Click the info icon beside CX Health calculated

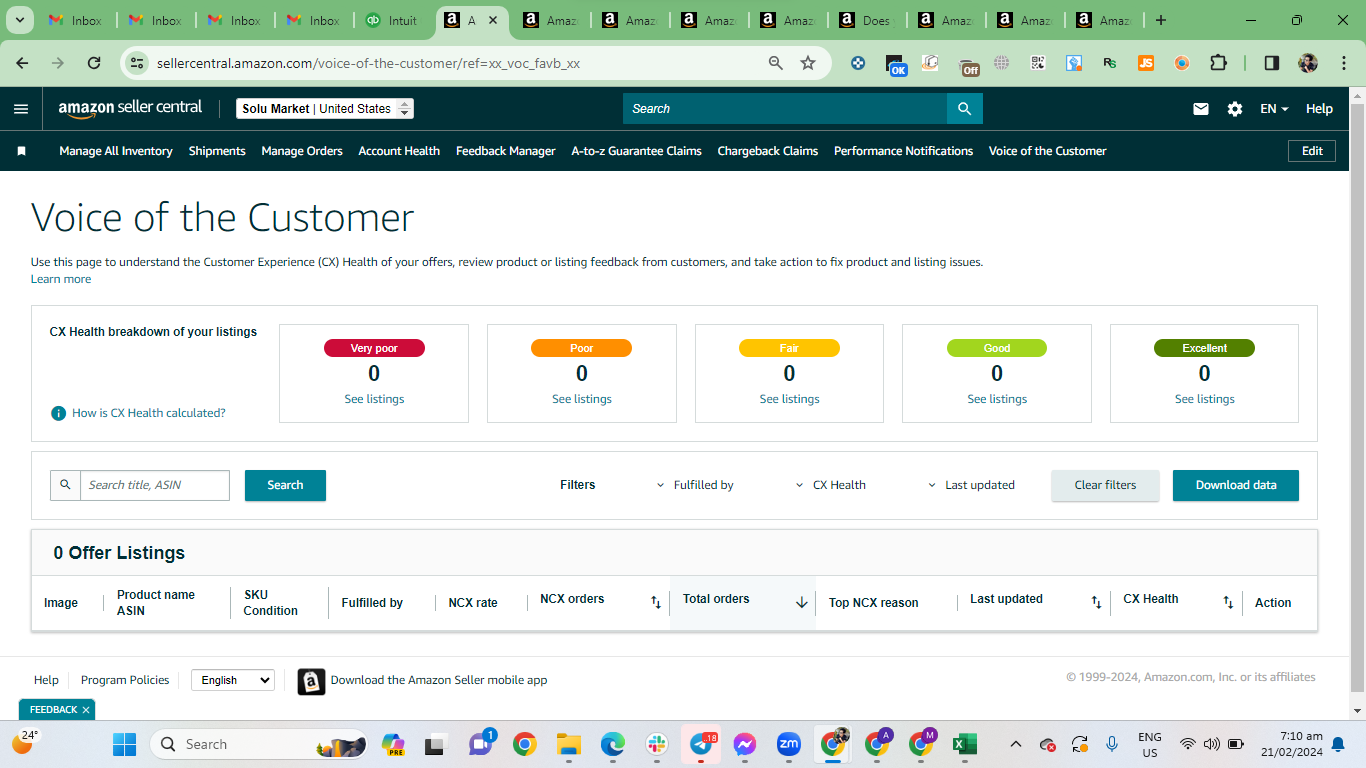(x=59, y=413)
